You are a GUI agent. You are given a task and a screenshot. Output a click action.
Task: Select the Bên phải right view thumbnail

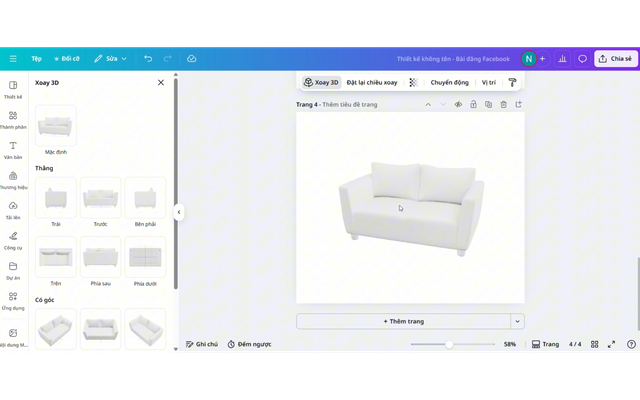pyautogui.click(x=145, y=198)
